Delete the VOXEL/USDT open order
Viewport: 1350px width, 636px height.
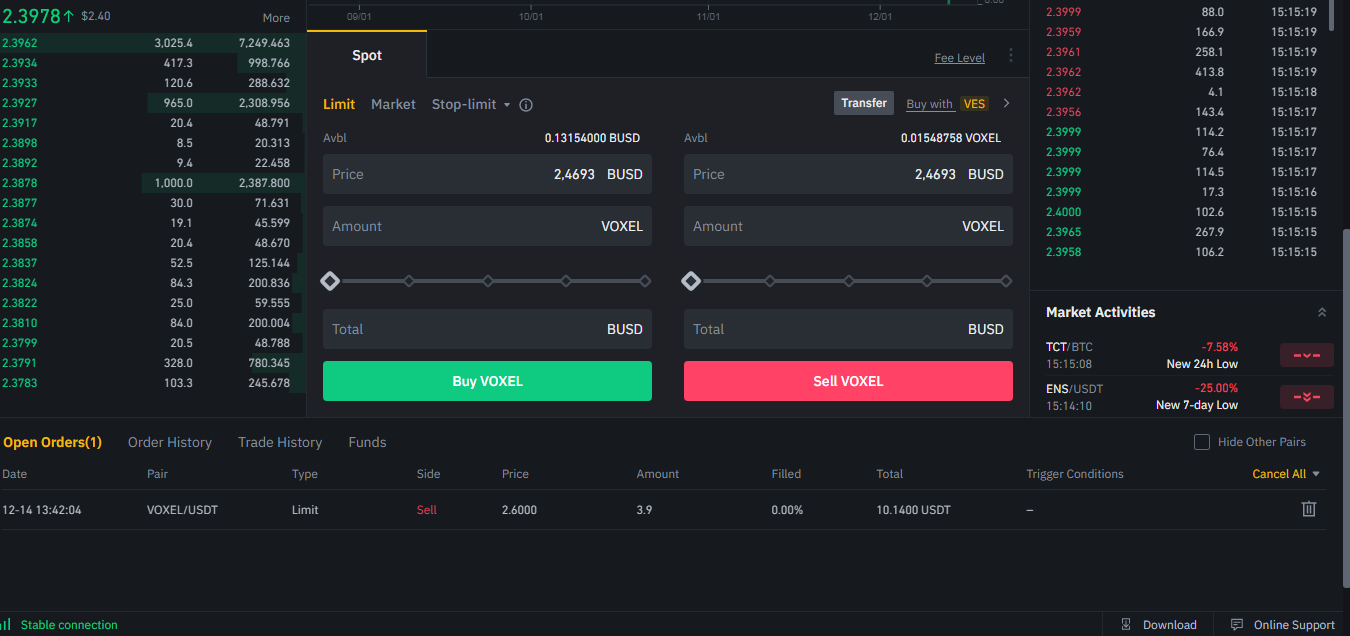click(1308, 509)
